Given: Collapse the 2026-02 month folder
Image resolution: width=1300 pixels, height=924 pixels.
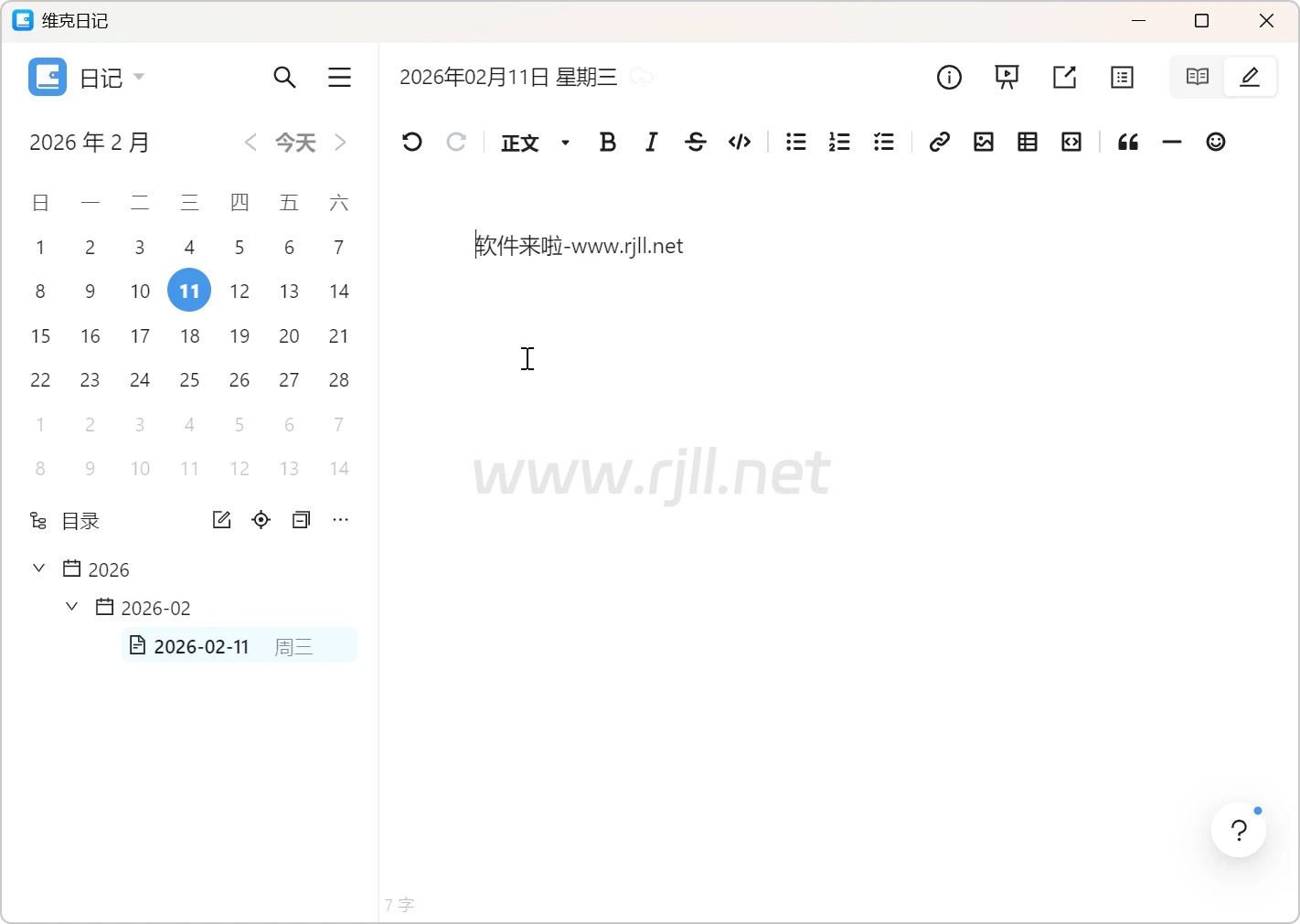Looking at the screenshot, I should click(72, 607).
